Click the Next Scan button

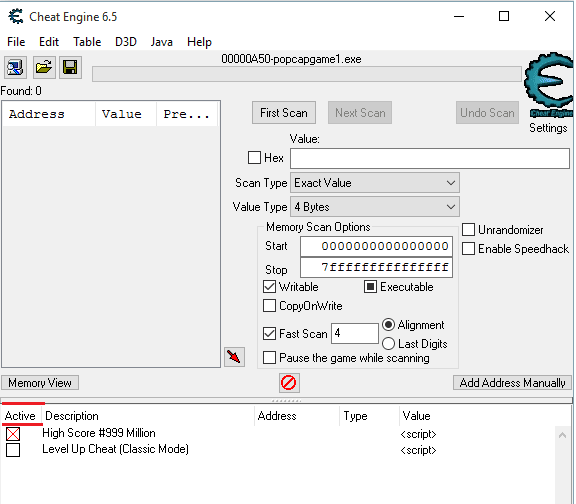[360, 113]
